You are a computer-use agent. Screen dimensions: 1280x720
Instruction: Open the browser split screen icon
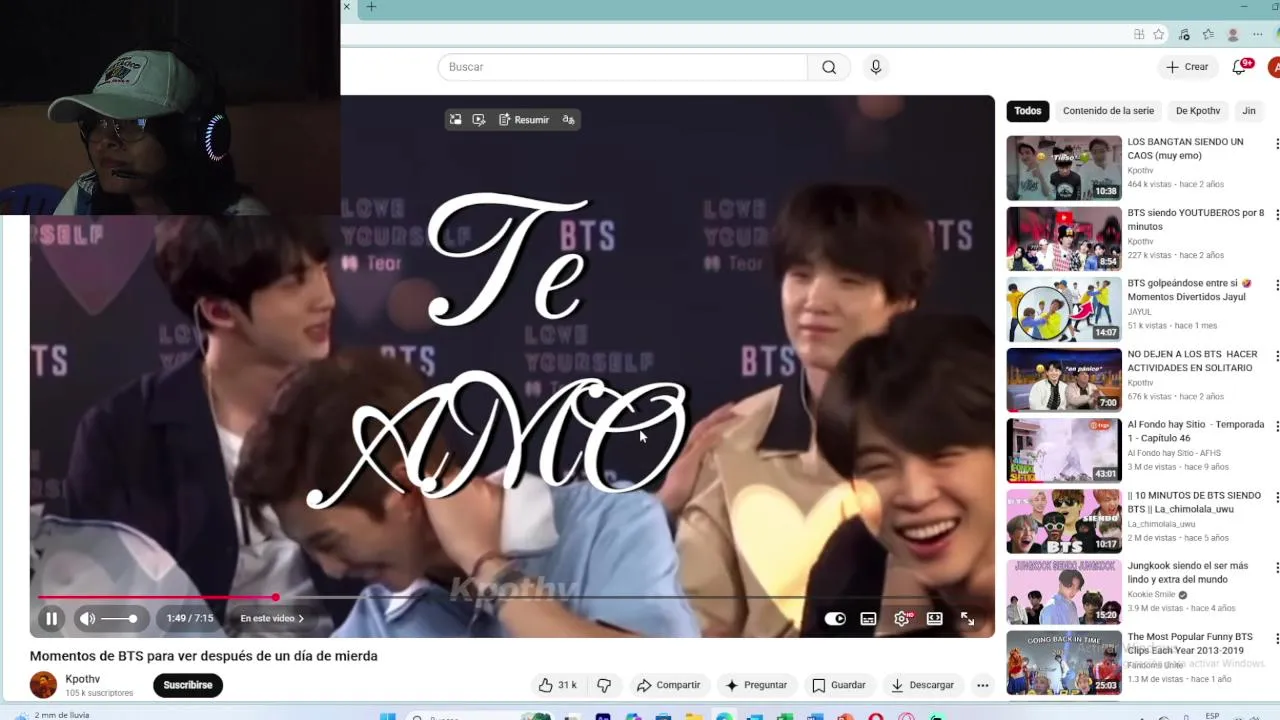pyautogui.click(x=1138, y=34)
